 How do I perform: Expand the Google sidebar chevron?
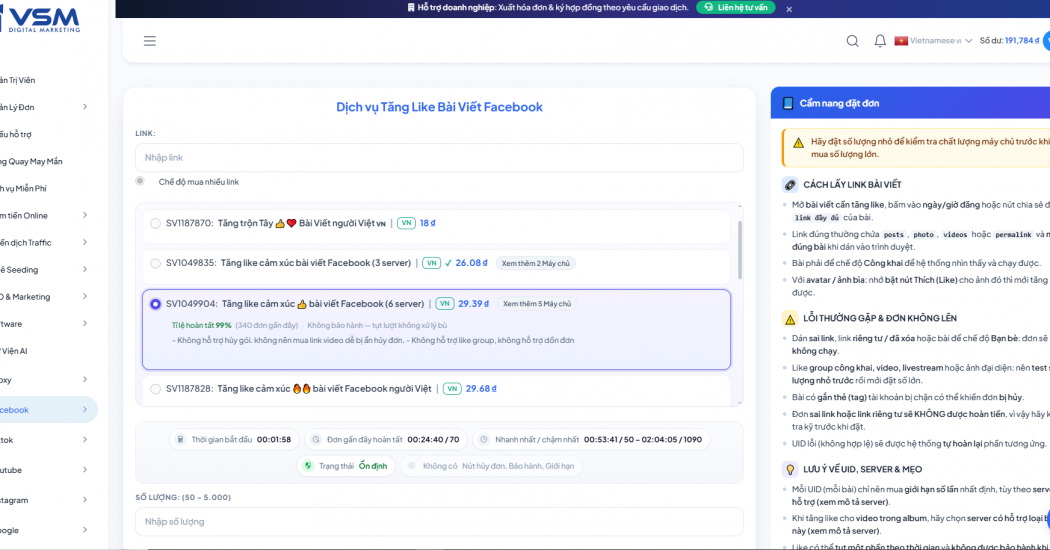tap(85, 530)
